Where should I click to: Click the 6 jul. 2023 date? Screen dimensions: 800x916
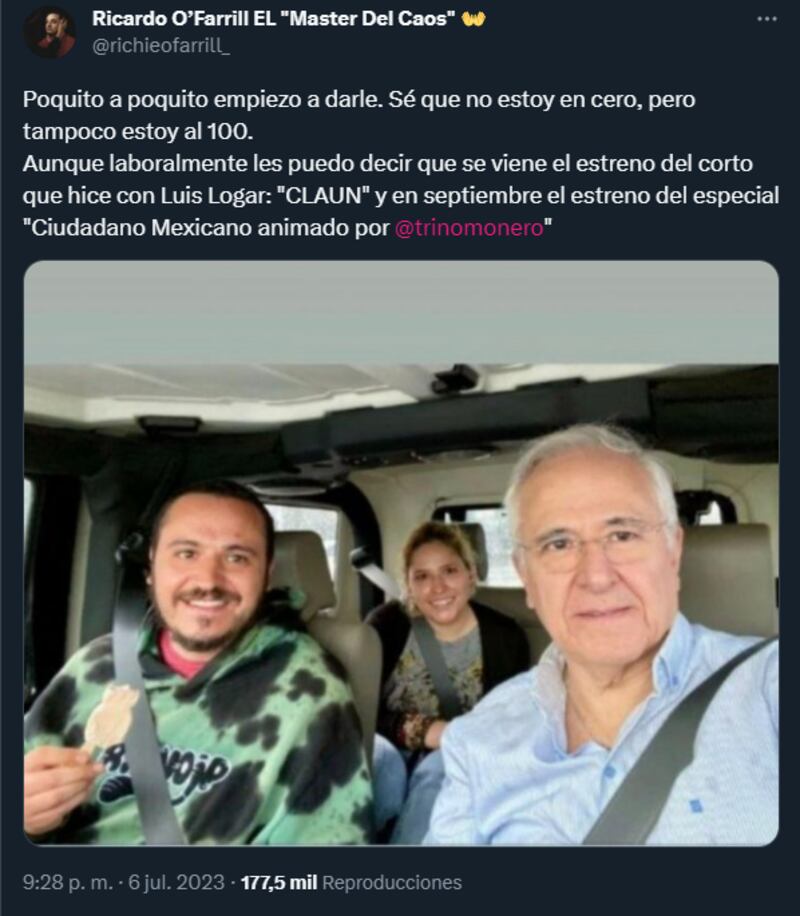(176, 882)
